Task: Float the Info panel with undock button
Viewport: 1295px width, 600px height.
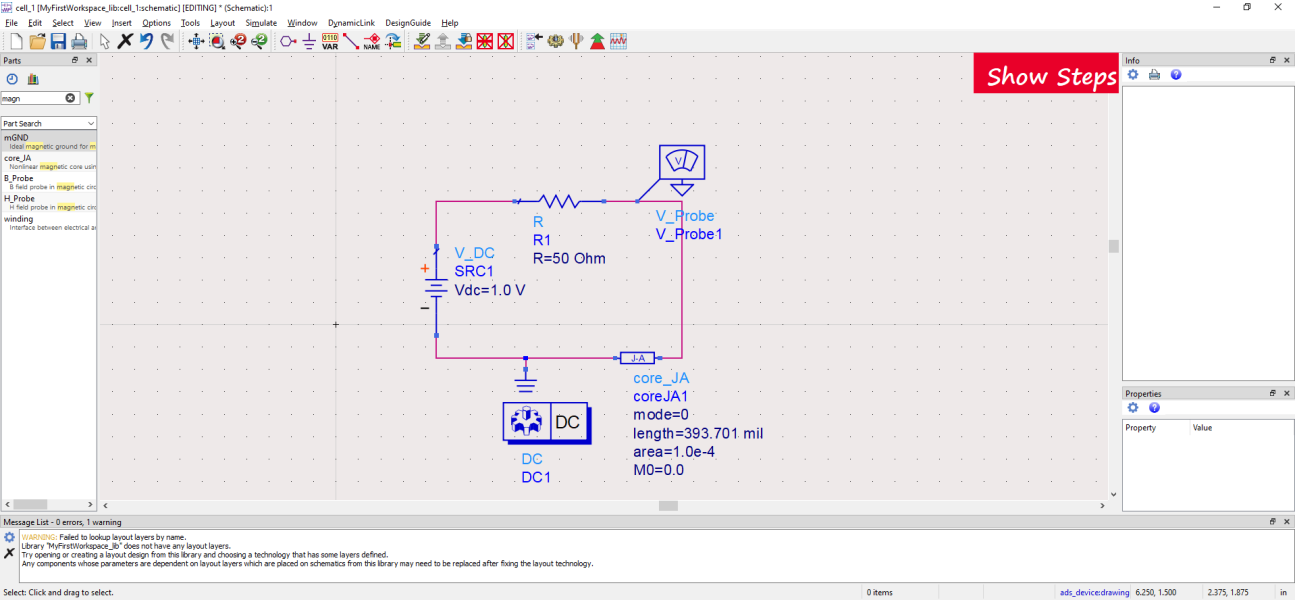Action: (1273, 60)
